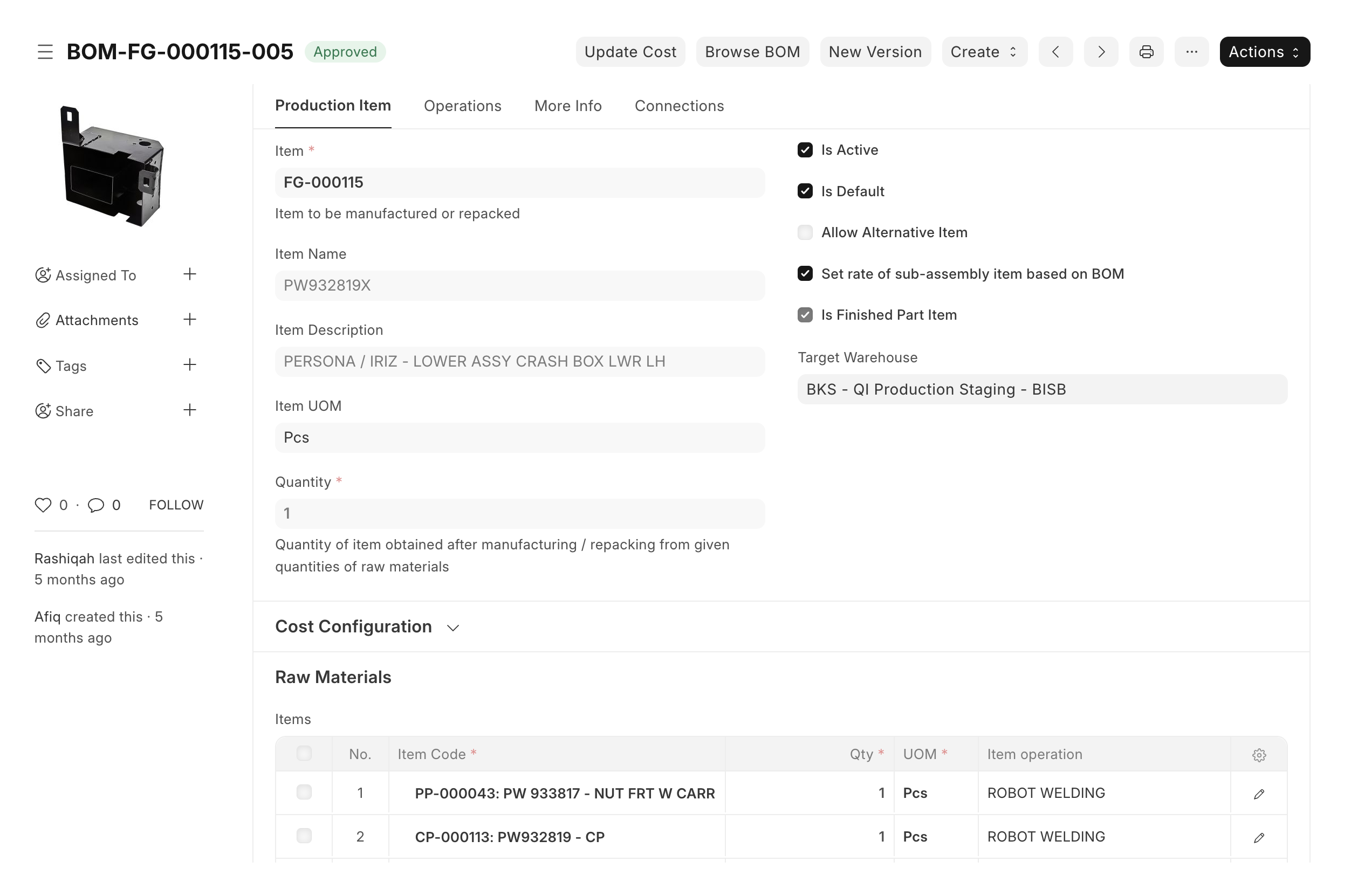This screenshot has width=1351, height=896.
Task: Toggle the sidebar hamburger menu icon
Action: point(45,52)
